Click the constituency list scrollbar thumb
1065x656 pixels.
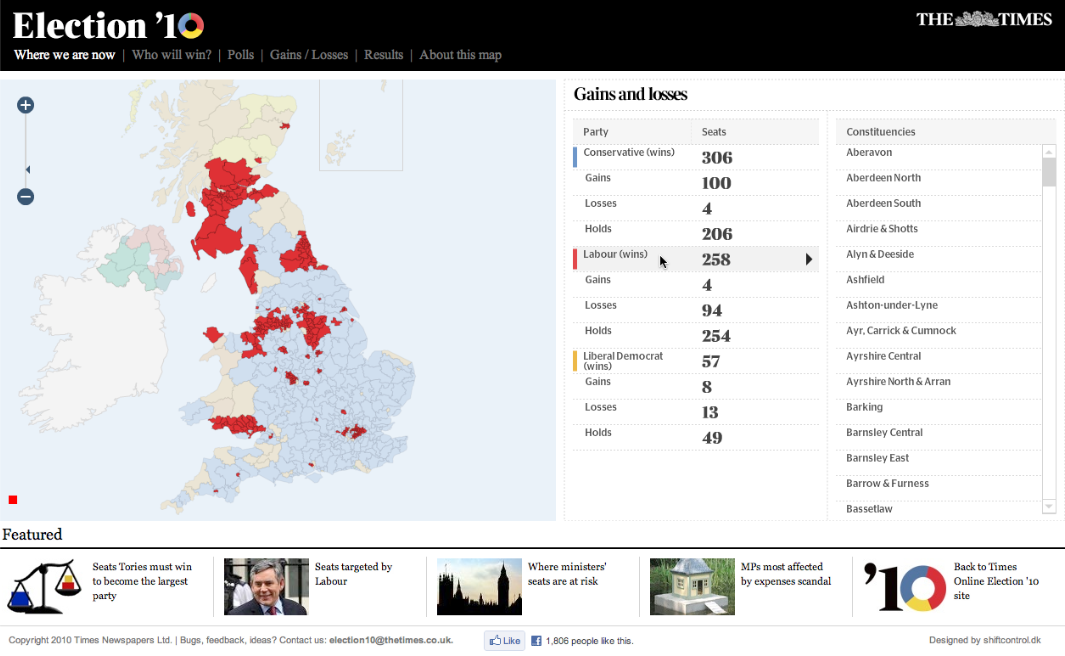click(1049, 172)
